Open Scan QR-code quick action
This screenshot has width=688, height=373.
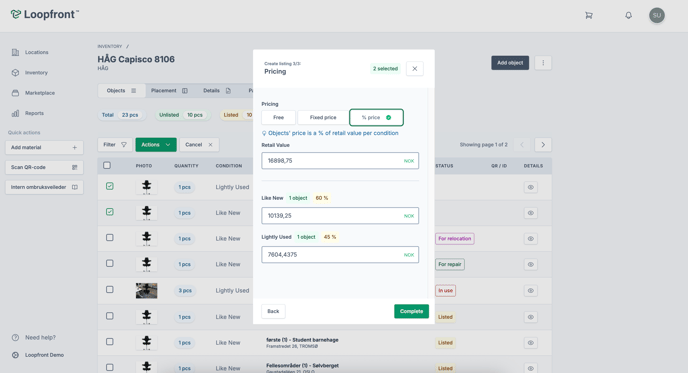(44, 167)
